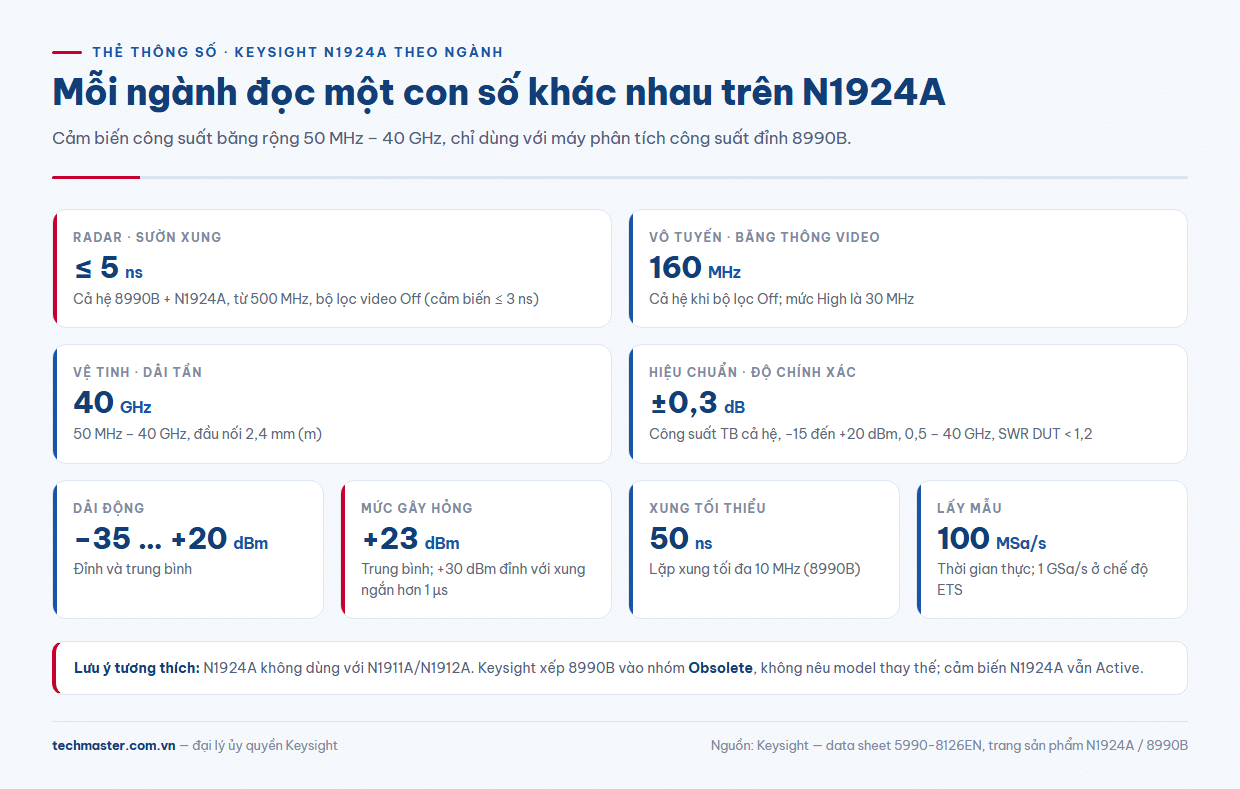Select the text 'Cả hệ khi bộ lọc Off; mức High là 30 MHz'
Screen dimensions: 1240x789
coord(781,299)
